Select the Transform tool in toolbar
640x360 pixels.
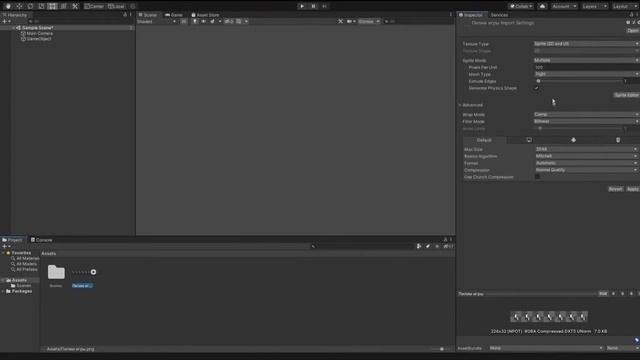pos(63,6)
